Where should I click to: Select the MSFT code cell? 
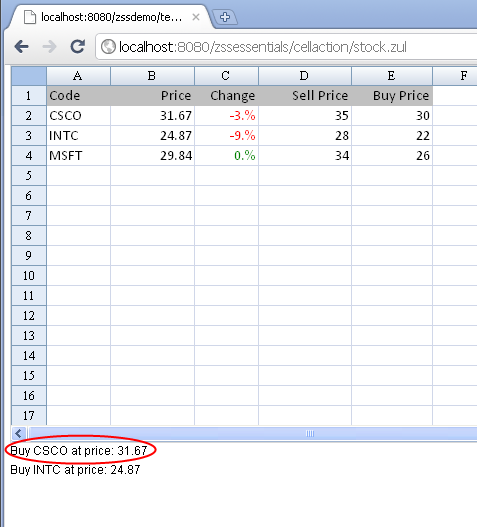coord(78,156)
